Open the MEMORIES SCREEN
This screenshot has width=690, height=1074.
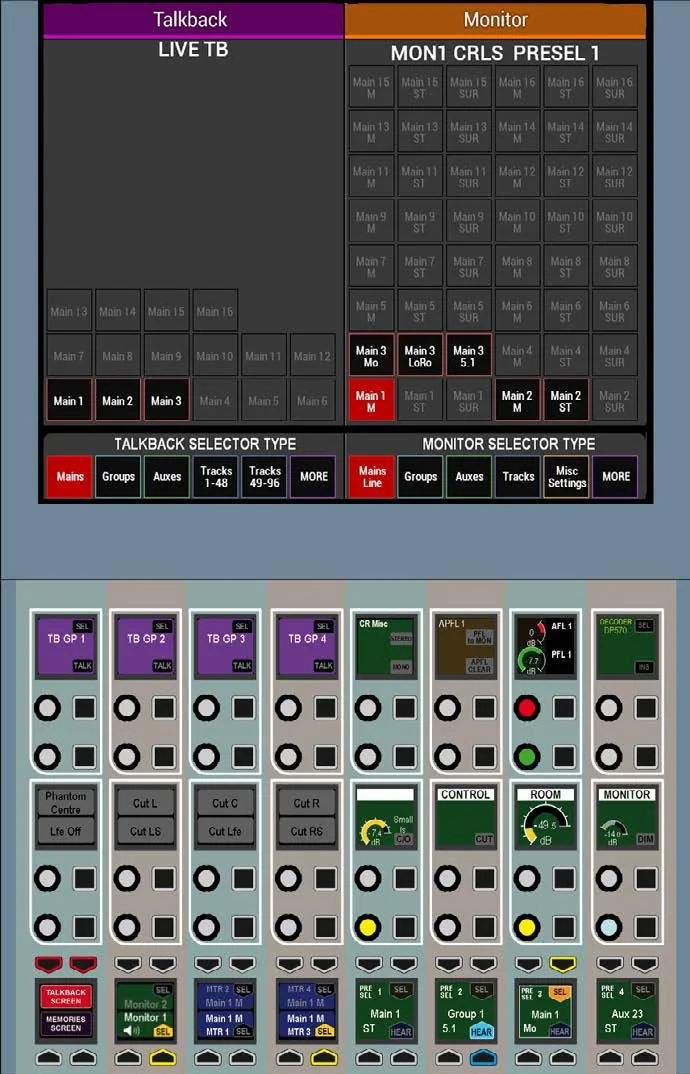click(x=66, y=1023)
